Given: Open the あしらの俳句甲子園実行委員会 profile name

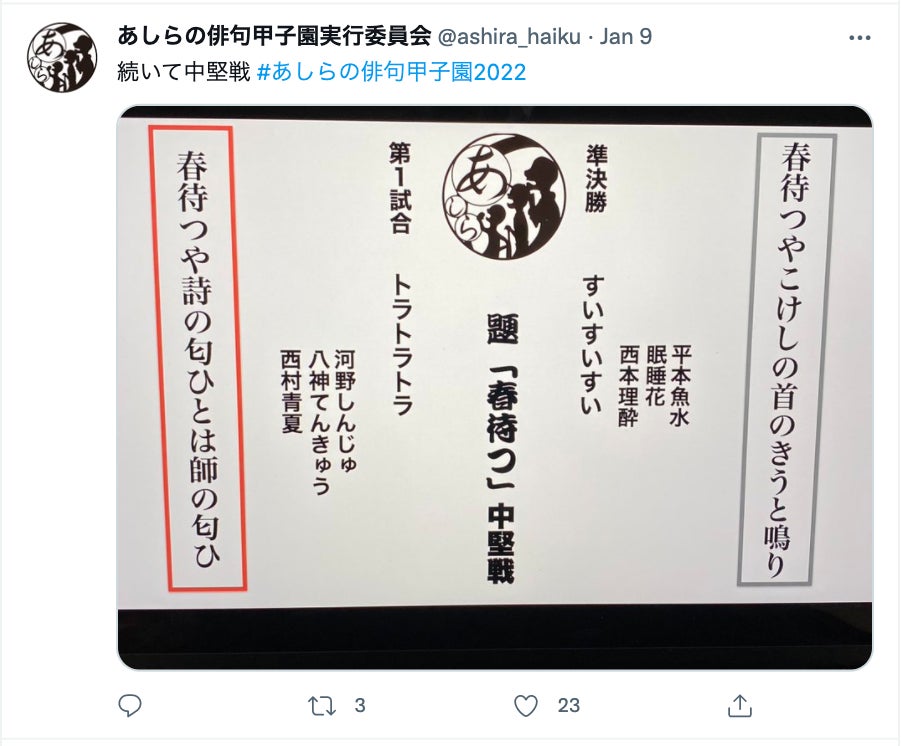Looking at the screenshot, I should 274,37.
